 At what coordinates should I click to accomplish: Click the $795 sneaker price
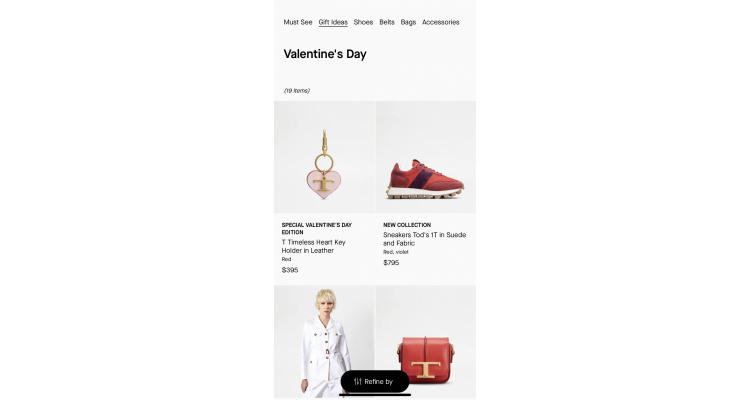click(391, 262)
